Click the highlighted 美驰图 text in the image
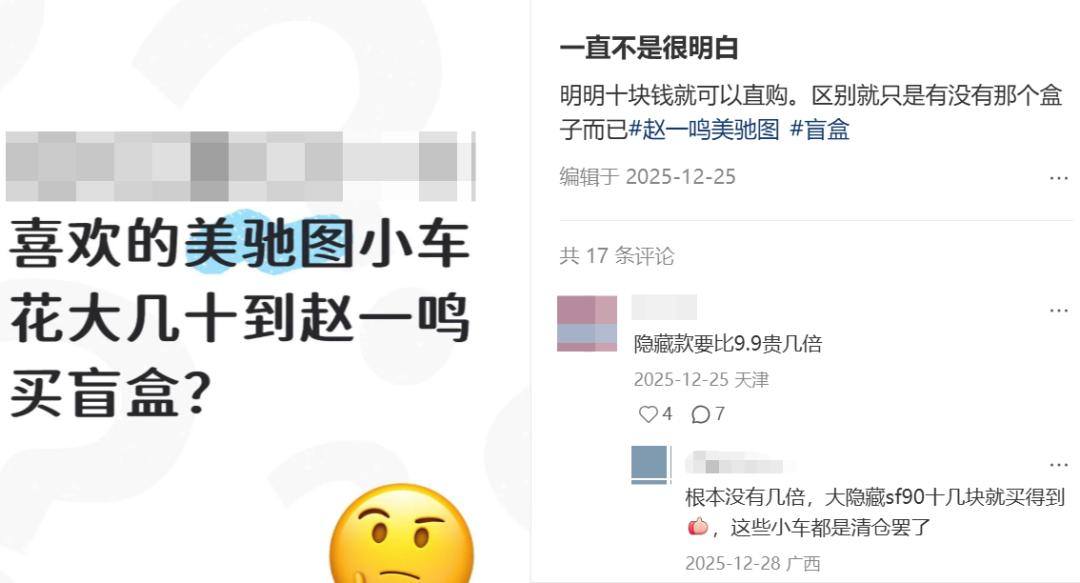 pos(269,243)
